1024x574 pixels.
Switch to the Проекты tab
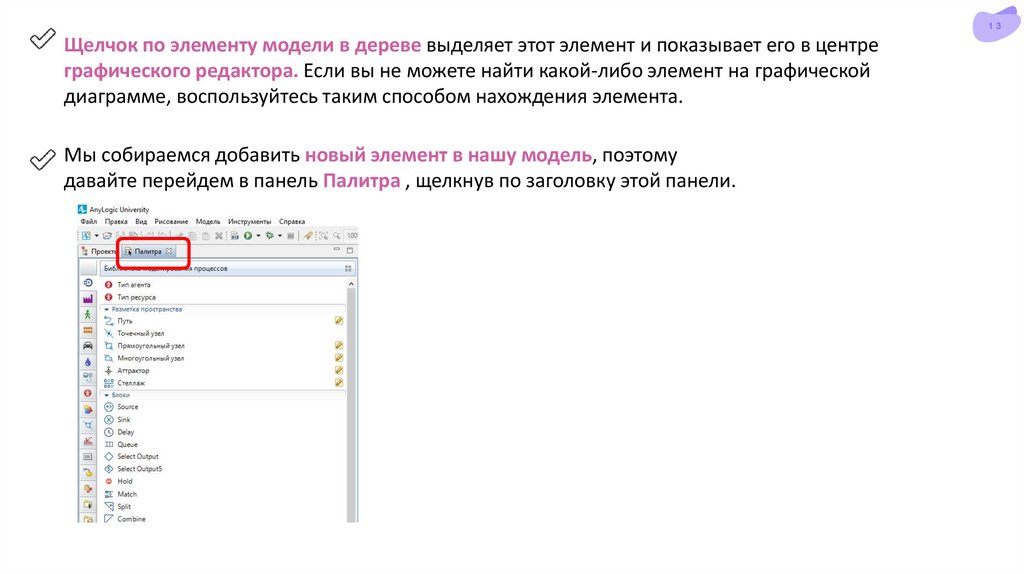tap(99, 251)
